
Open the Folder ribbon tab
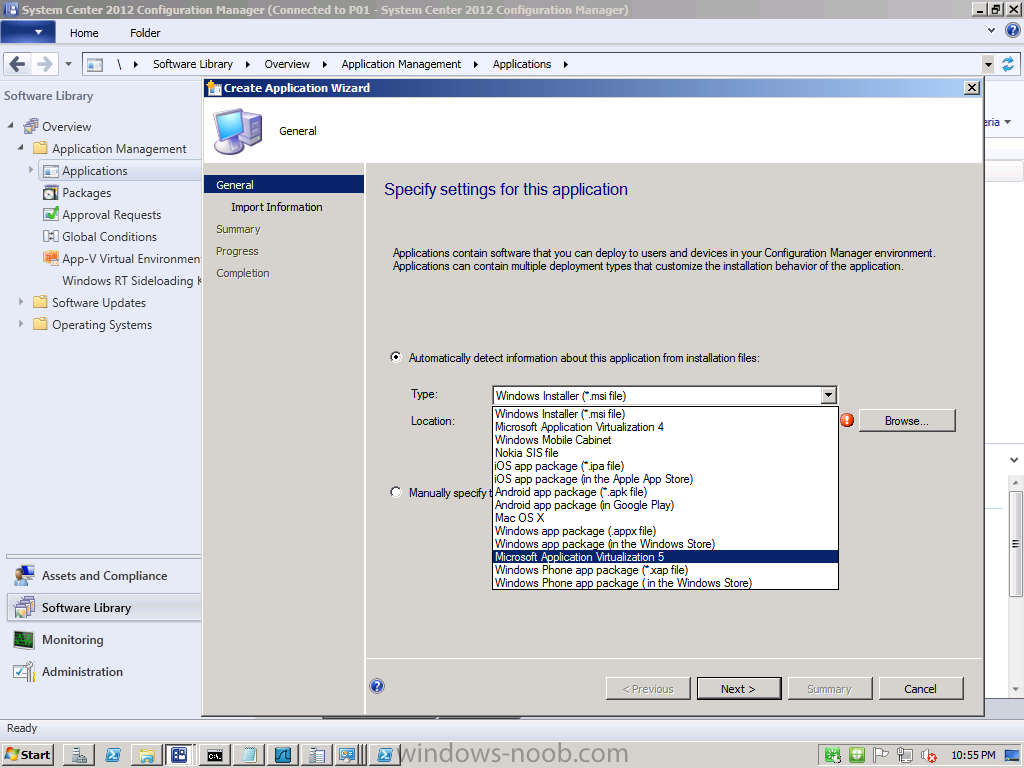point(145,33)
